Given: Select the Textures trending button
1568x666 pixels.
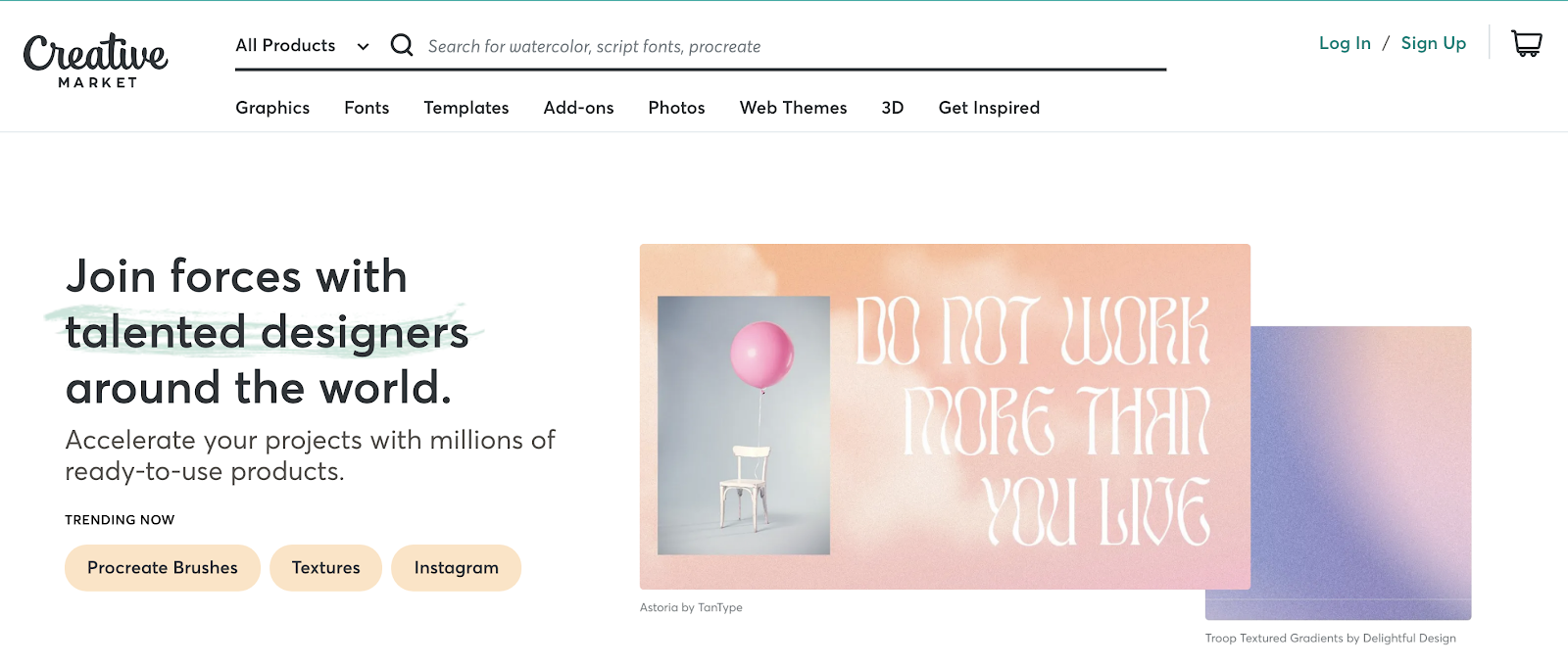Looking at the screenshot, I should [x=325, y=568].
